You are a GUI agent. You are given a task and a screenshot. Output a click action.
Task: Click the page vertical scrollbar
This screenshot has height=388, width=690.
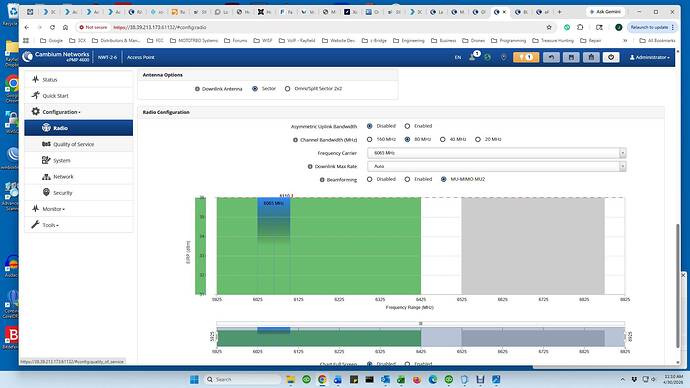pyautogui.click(x=678, y=286)
